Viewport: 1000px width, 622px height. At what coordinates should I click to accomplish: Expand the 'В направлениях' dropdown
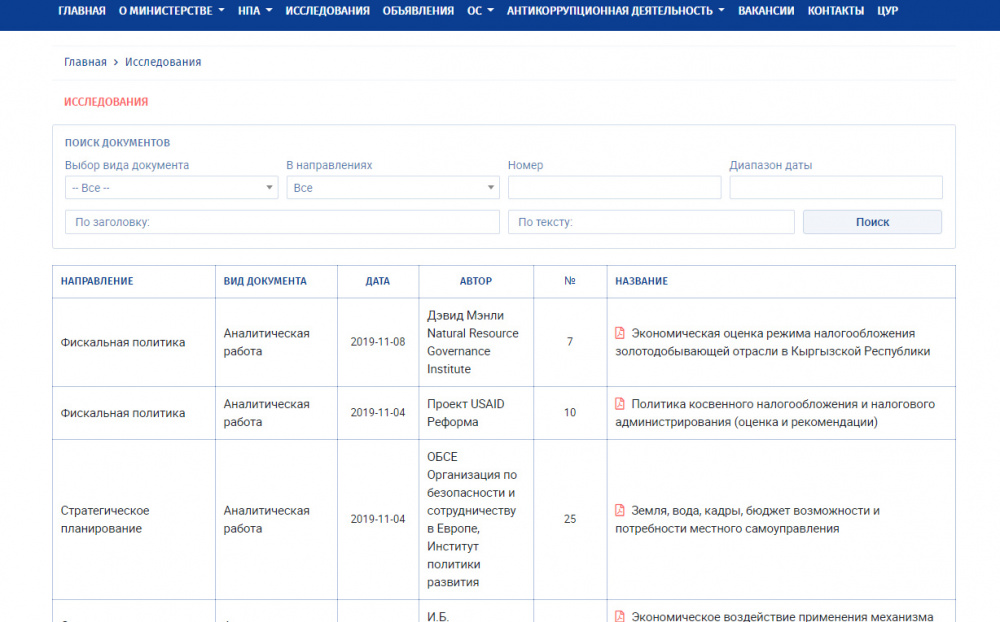pyautogui.click(x=392, y=188)
